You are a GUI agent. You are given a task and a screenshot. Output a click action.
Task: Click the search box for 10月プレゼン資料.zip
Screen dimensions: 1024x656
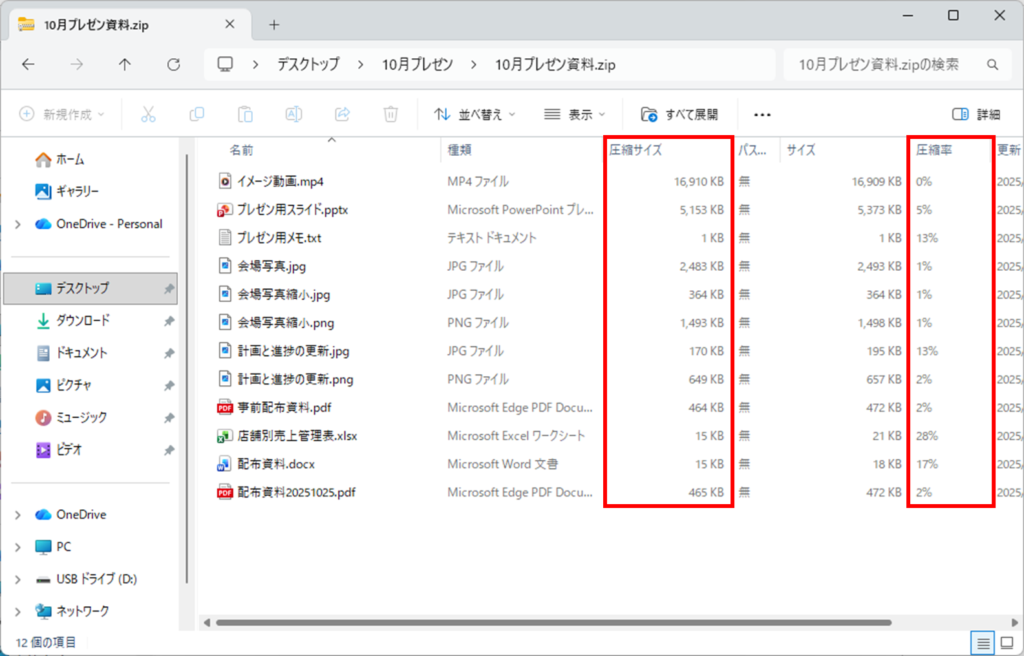[880, 64]
